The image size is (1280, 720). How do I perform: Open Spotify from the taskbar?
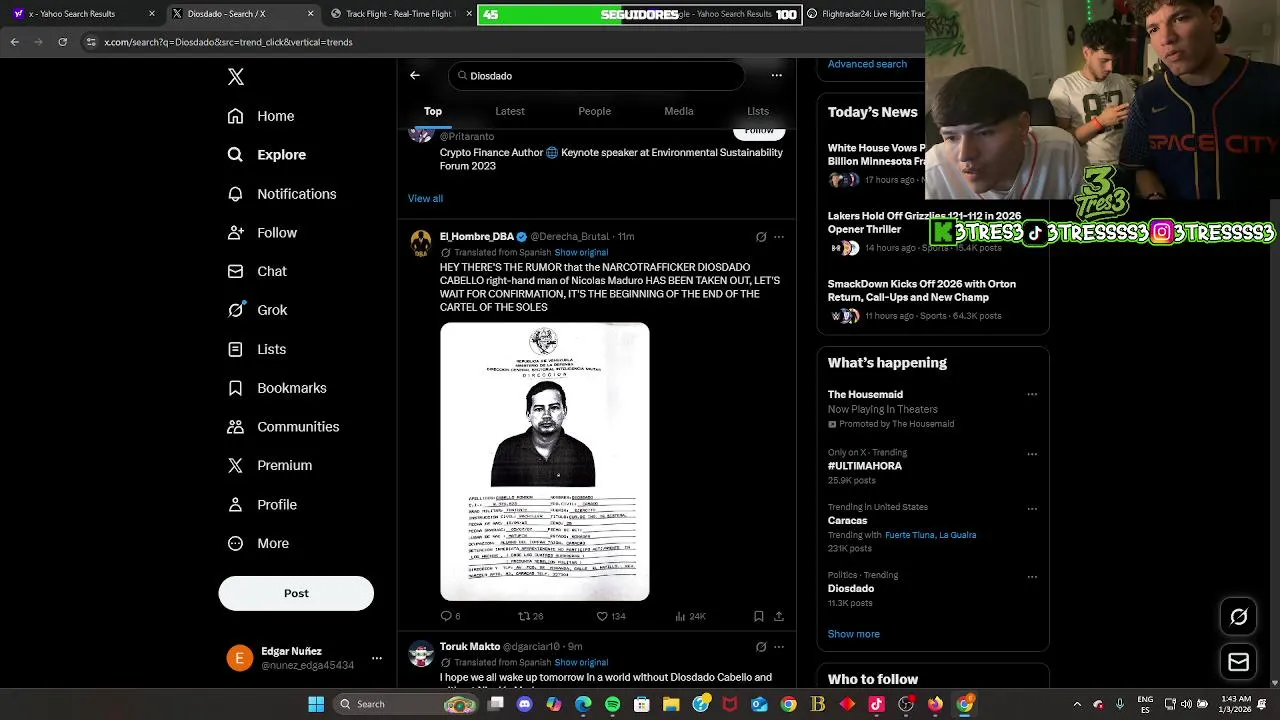click(x=612, y=704)
